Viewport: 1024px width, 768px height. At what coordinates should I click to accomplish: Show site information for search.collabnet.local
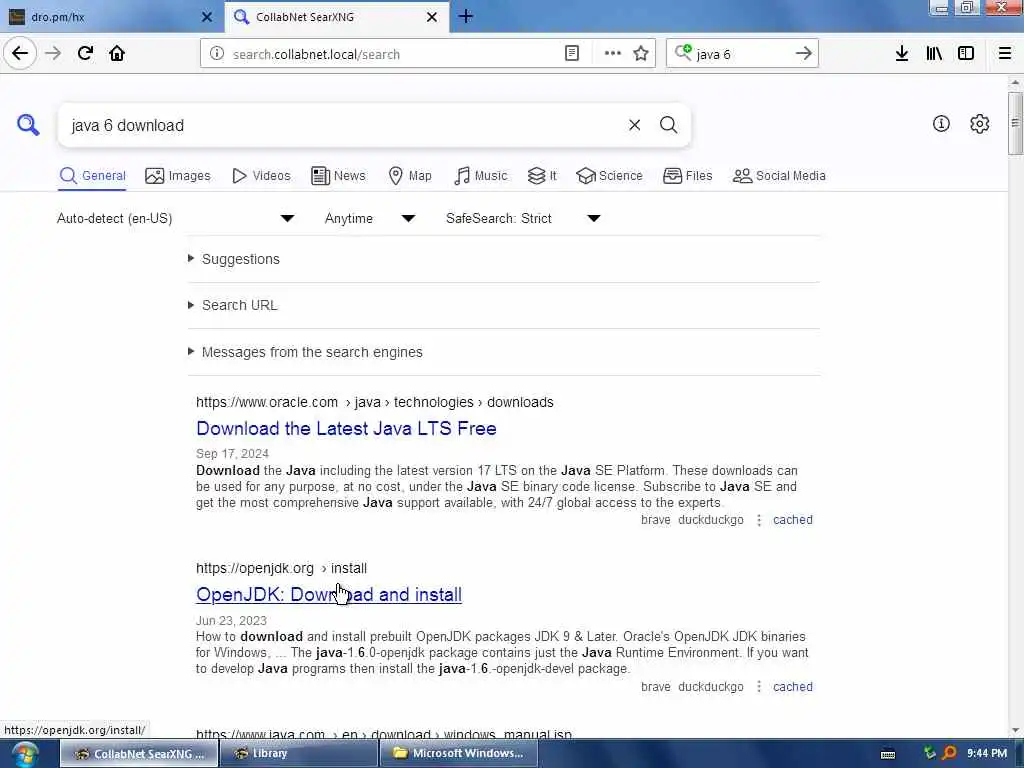click(x=217, y=54)
